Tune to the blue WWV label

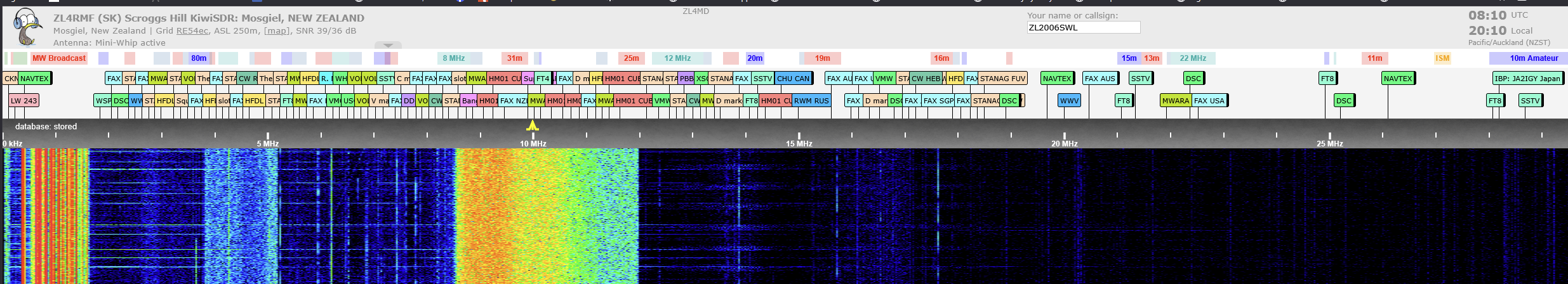click(x=1069, y=101)
